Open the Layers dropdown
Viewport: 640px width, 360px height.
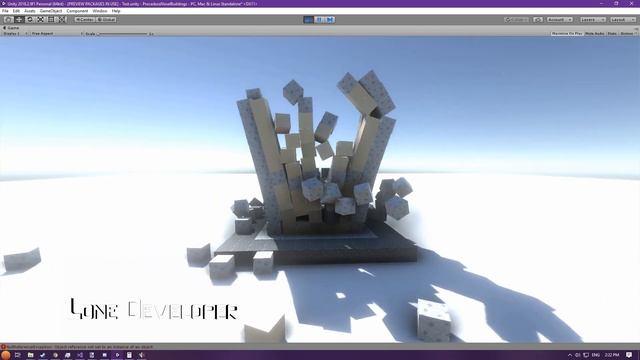click(x=592, y=20)
